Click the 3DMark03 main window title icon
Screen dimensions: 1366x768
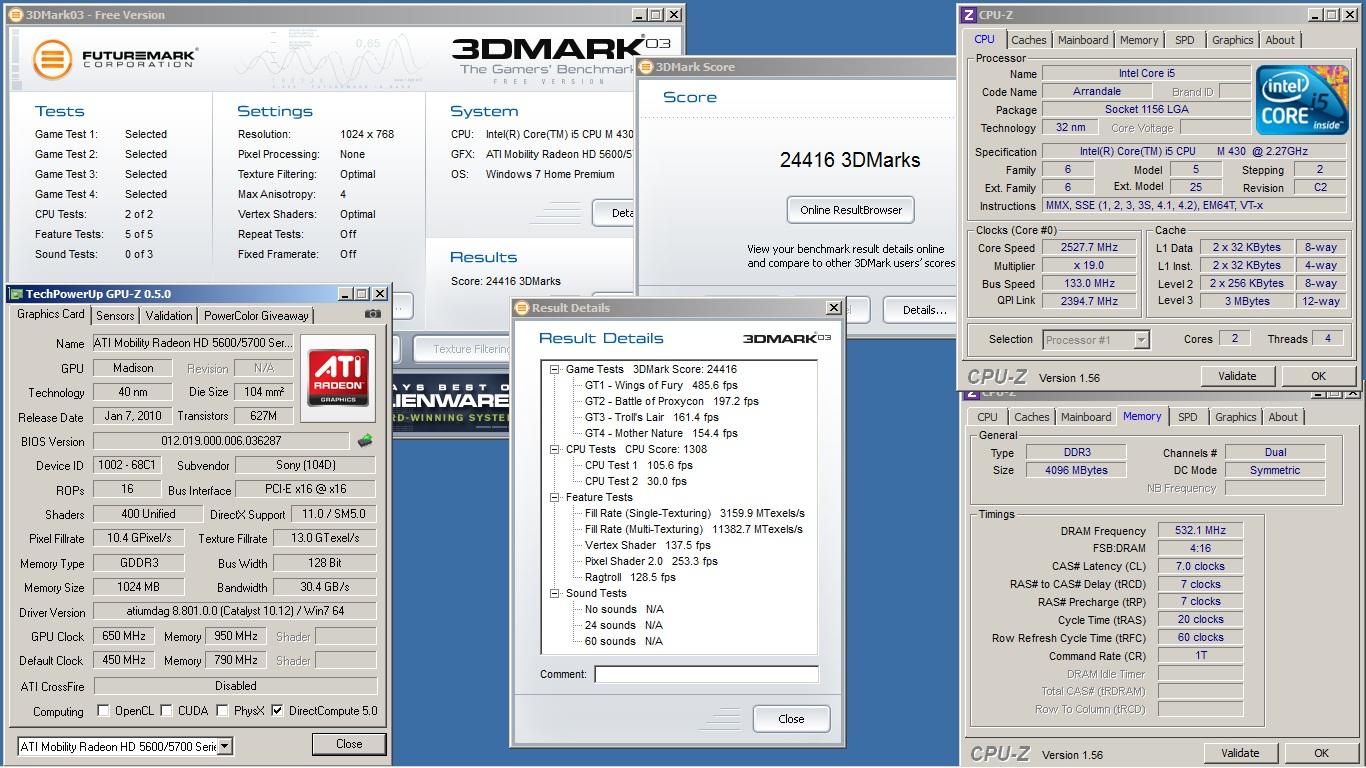tap(18, 15)
